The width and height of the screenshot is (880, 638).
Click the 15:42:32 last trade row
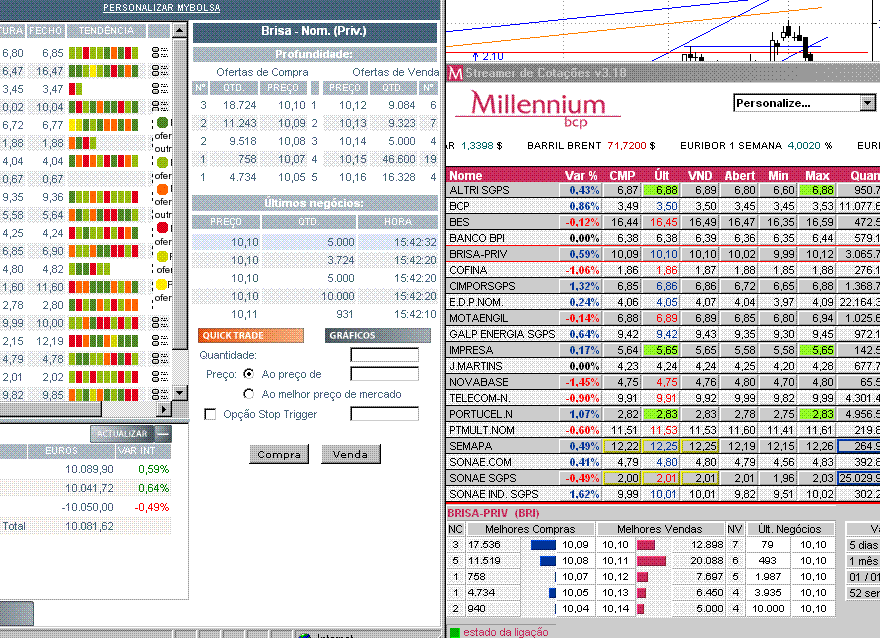315,242
